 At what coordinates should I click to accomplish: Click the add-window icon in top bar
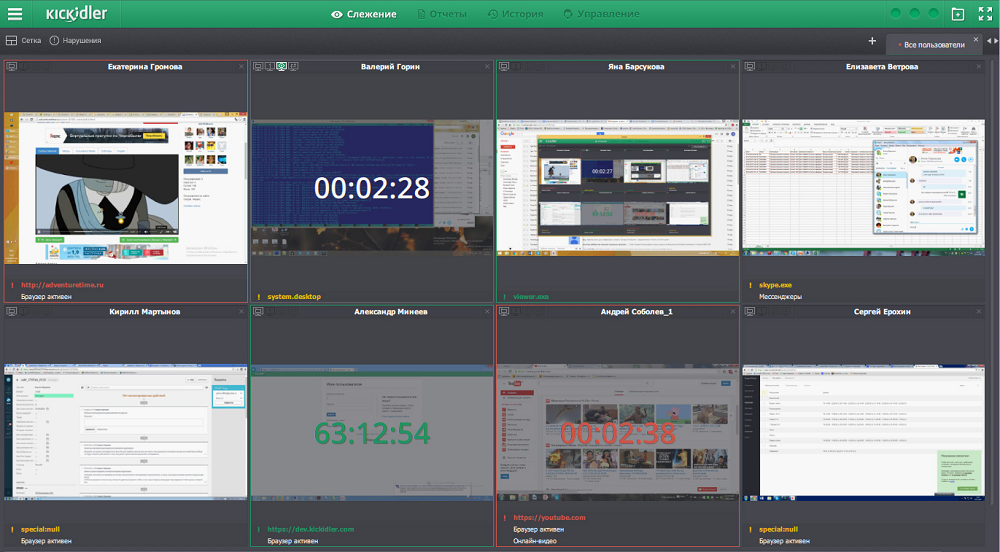click(x=958, y=14)
